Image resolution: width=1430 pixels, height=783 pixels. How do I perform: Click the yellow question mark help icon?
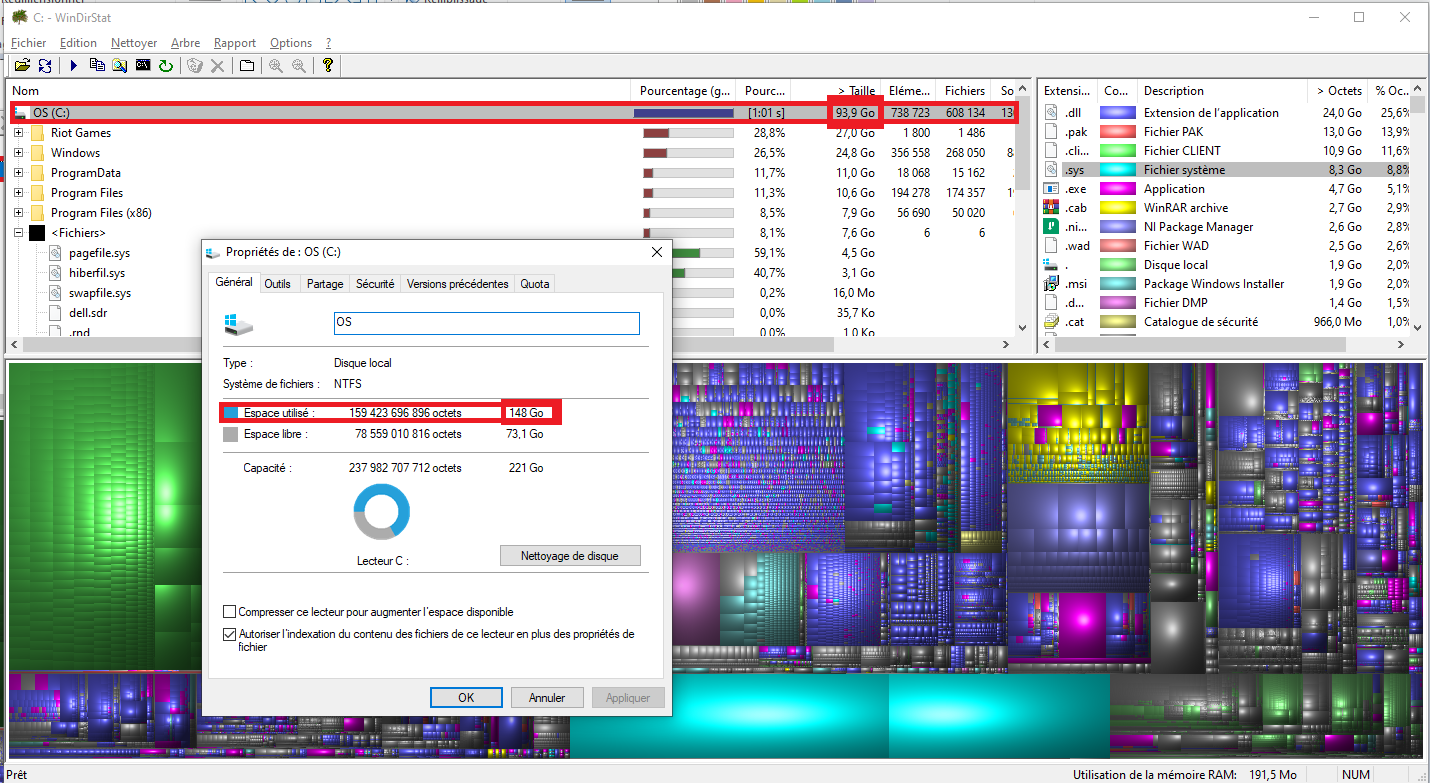[x=327, y=66]
